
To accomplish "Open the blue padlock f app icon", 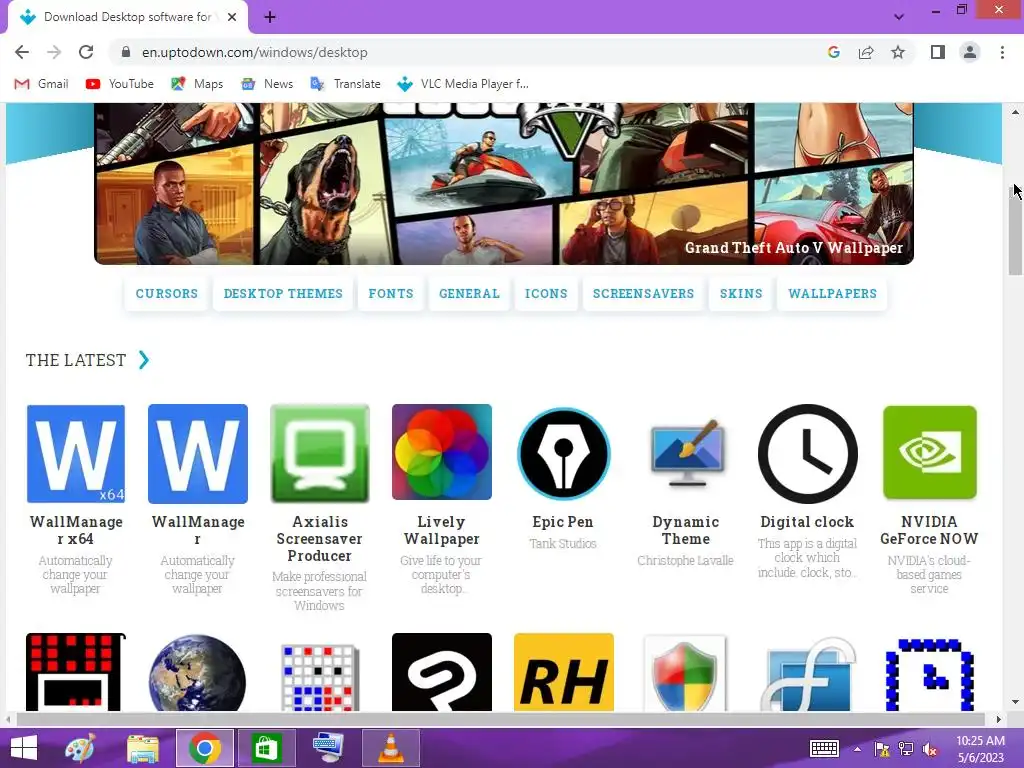I will click(809, 674).
